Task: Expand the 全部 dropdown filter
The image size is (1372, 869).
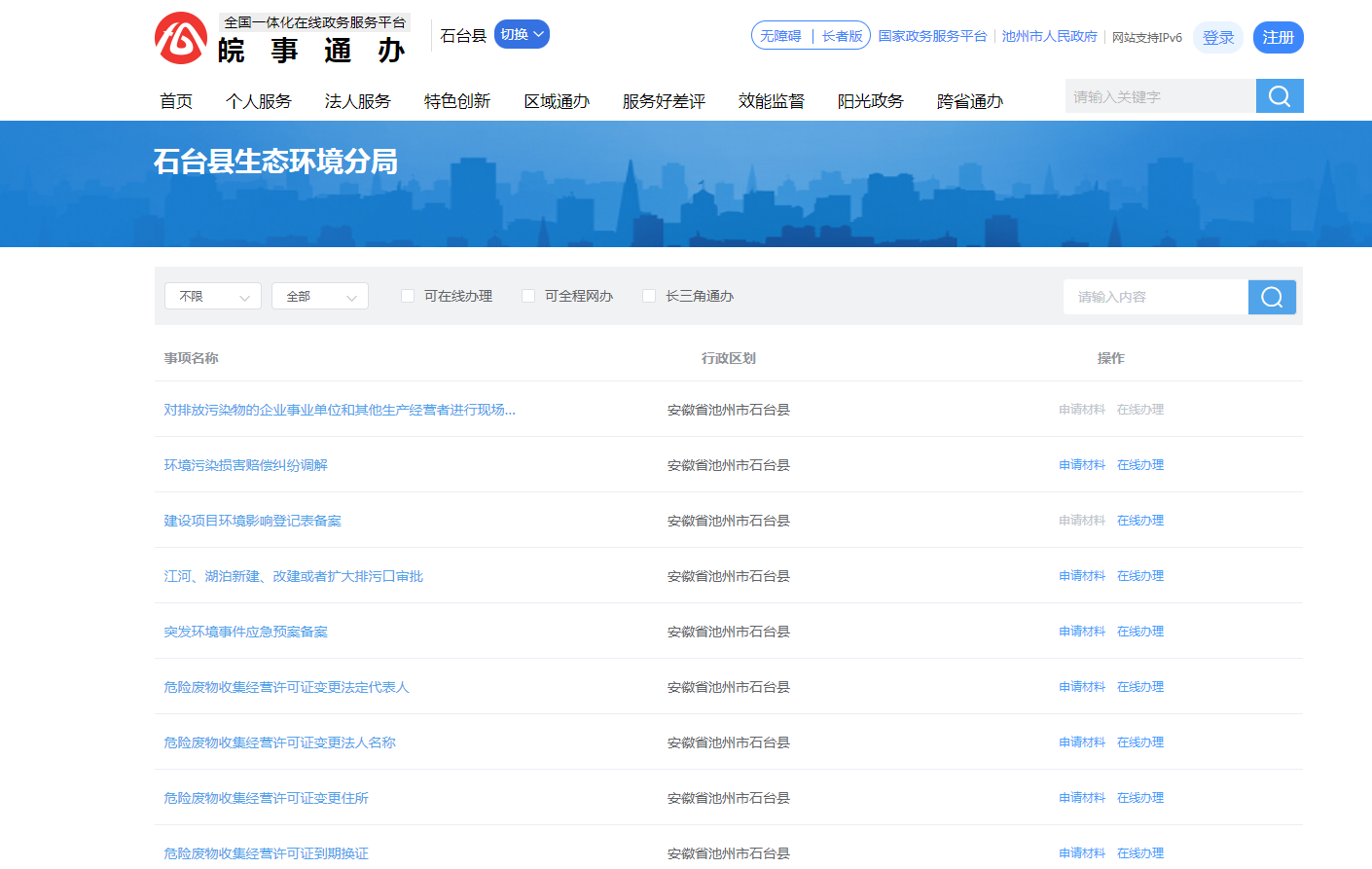Action: click(320, 296)
